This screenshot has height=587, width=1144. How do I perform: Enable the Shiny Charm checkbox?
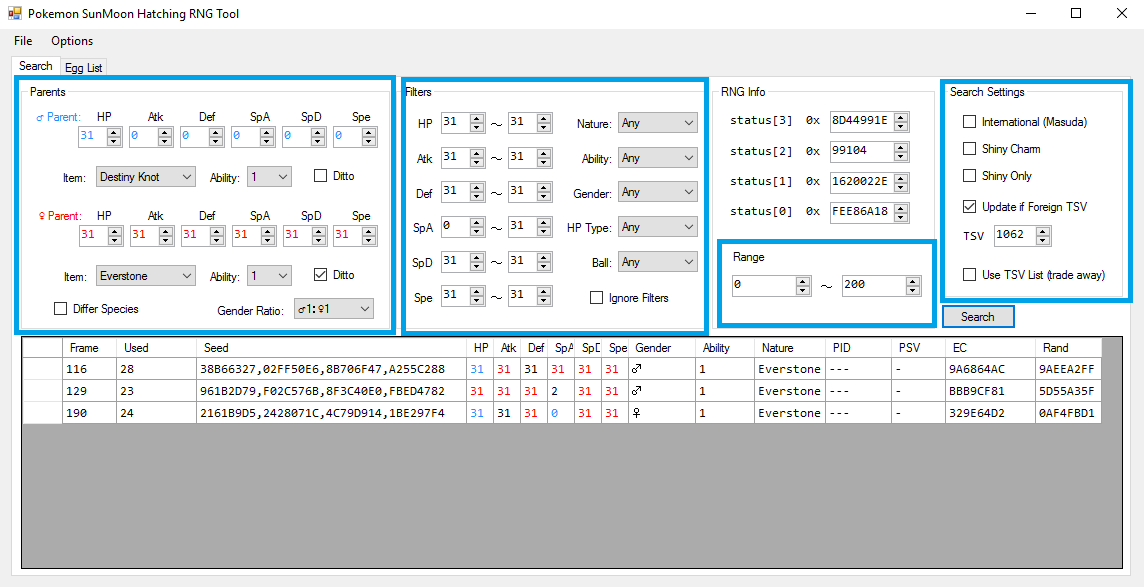(969, 149)
